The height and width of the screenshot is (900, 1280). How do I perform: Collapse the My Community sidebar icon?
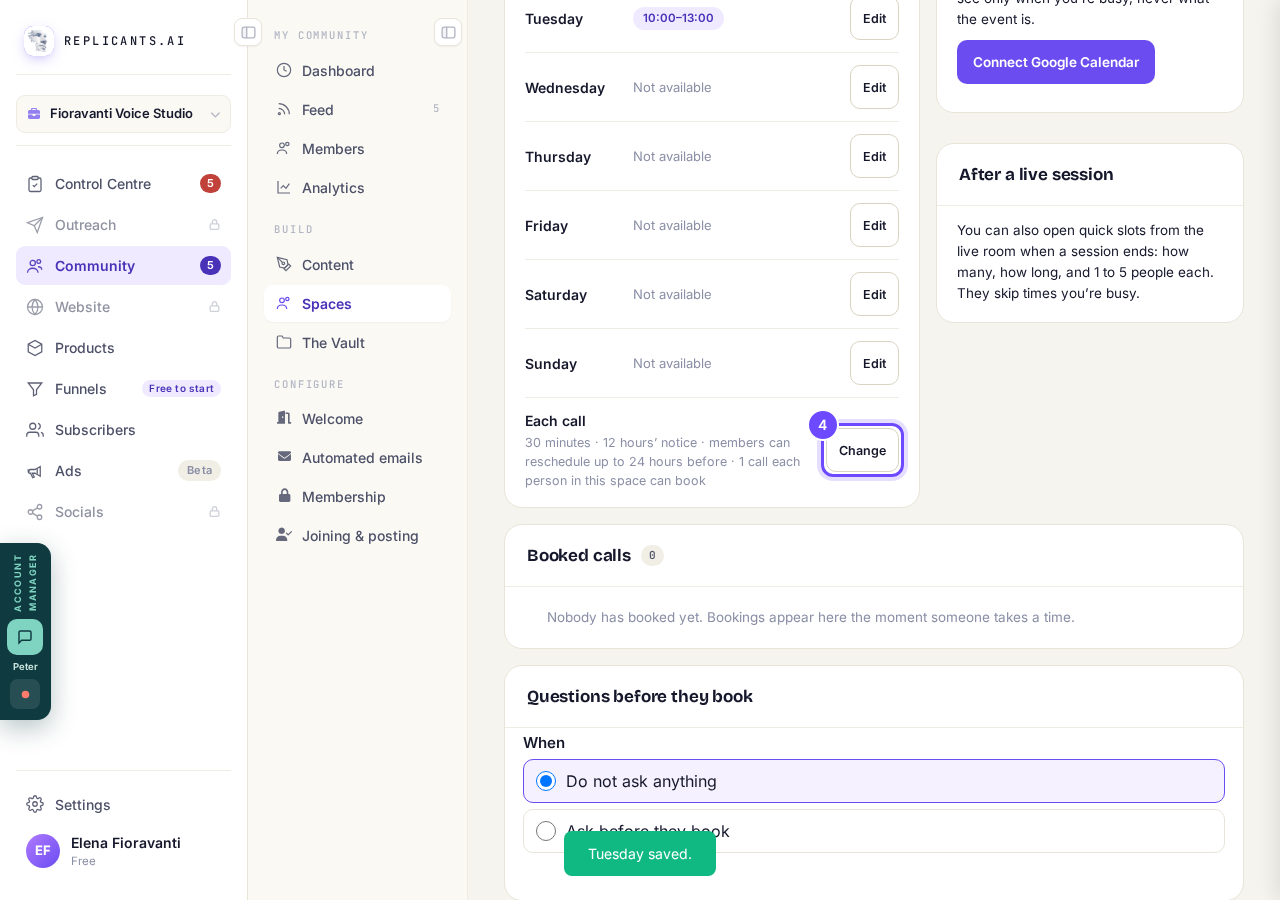click(x=448, y=32)
